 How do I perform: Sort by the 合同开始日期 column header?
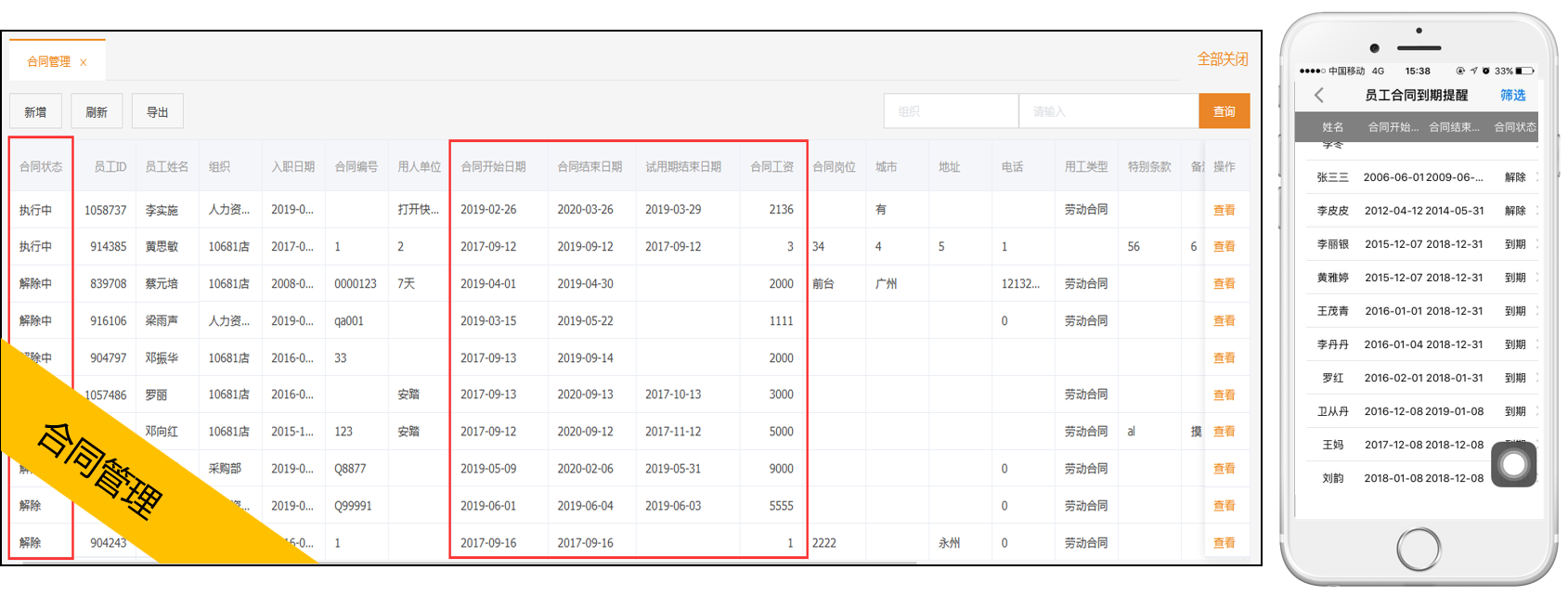coord(493,167)
